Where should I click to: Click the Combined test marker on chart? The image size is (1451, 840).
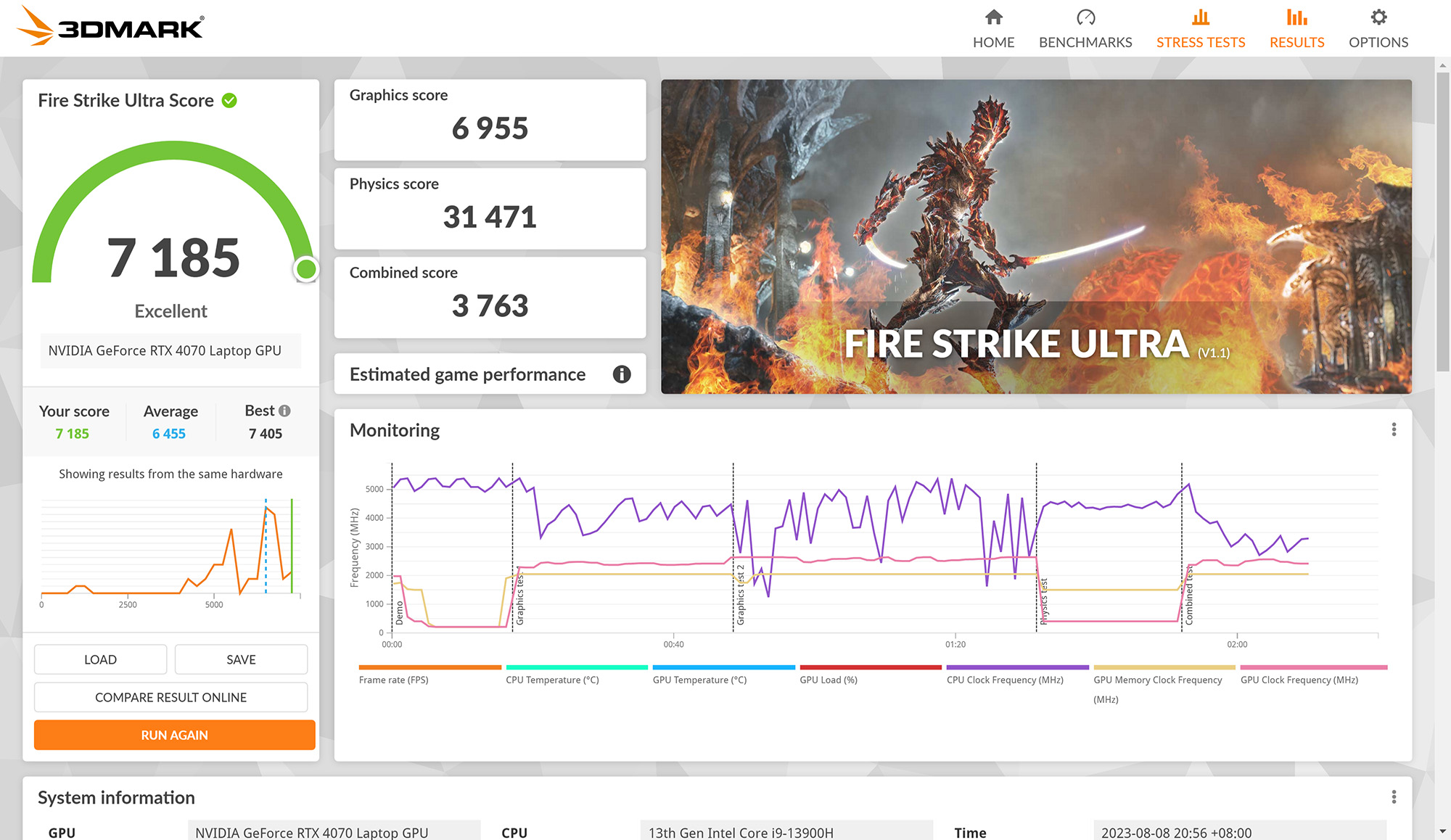point(1189,595)
